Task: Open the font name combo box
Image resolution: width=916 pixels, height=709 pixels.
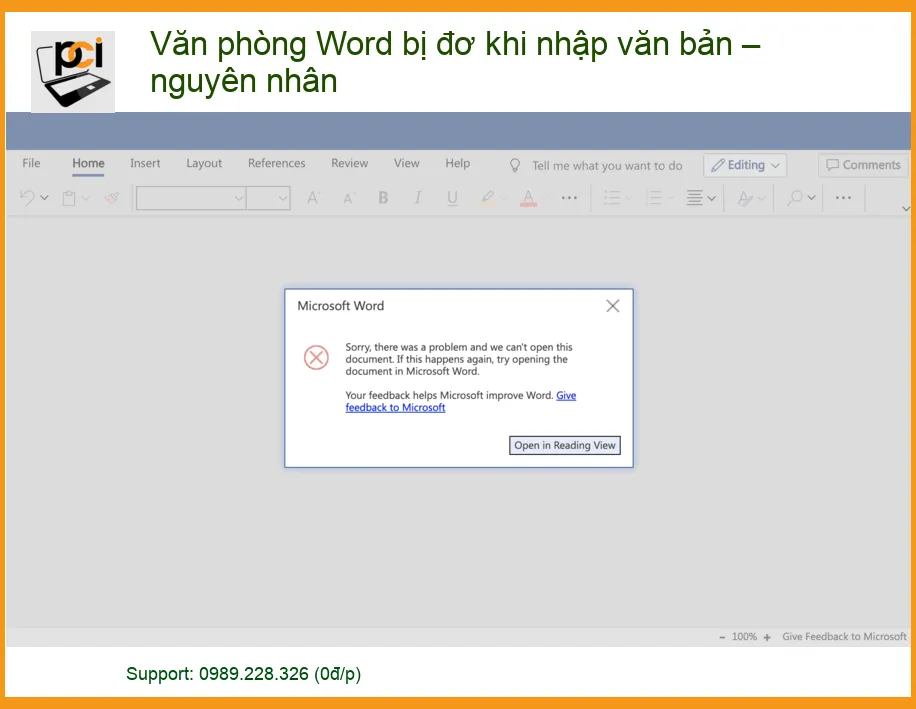Action: point(191,198)
